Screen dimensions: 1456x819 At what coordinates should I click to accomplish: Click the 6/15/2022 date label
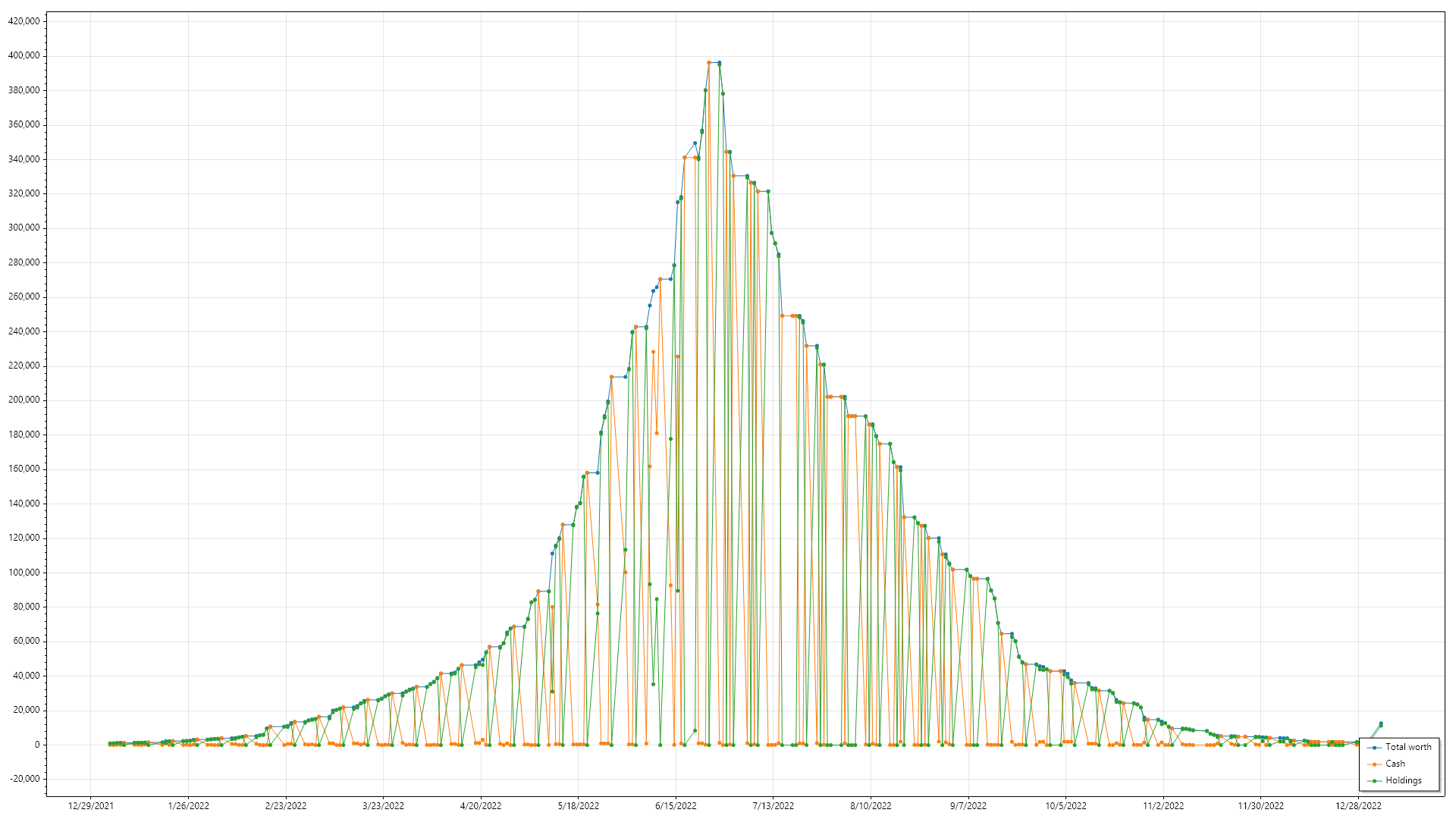click(676, 806)
